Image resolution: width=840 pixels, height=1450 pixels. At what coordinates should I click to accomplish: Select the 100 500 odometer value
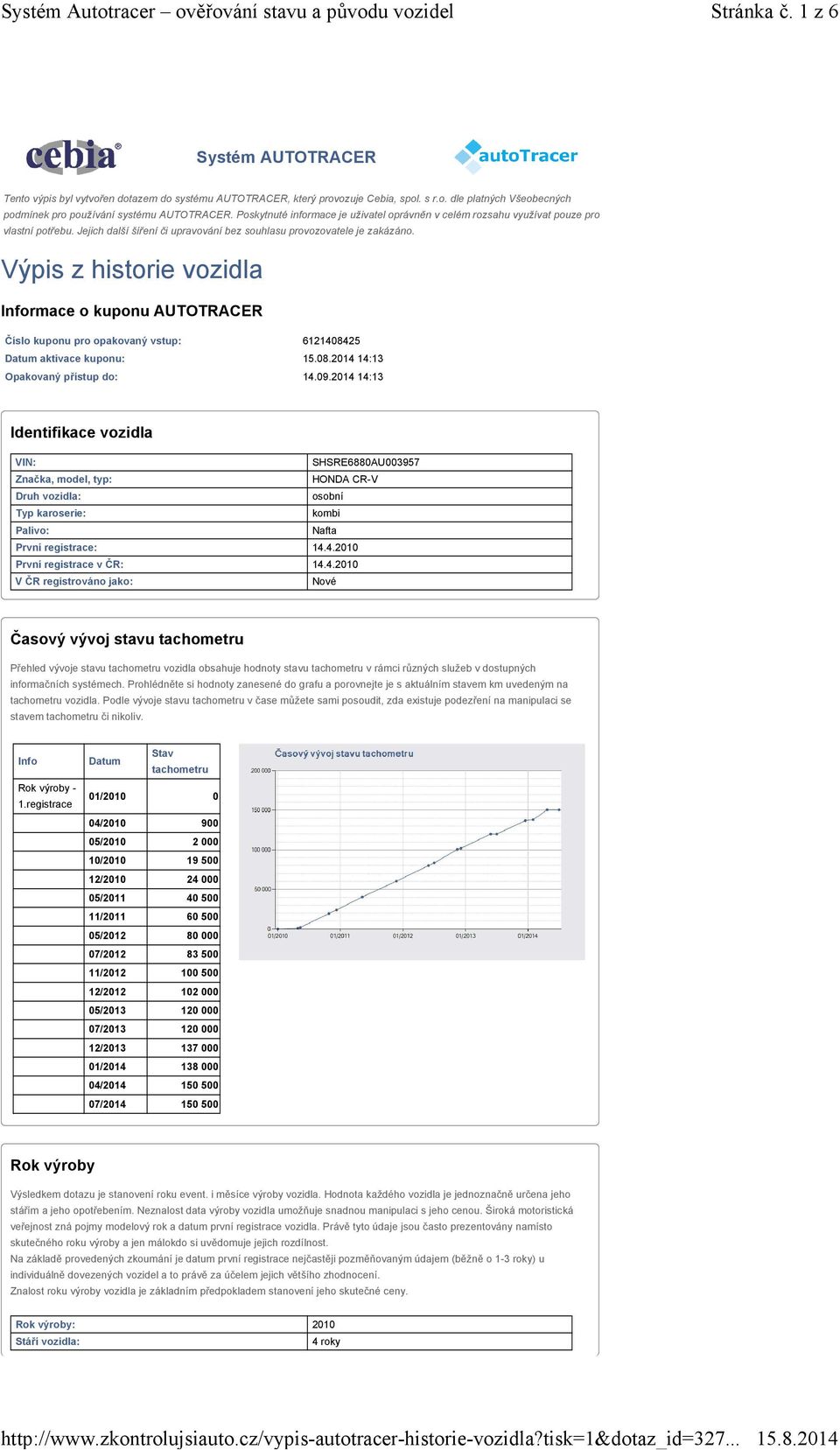[199, 973]
